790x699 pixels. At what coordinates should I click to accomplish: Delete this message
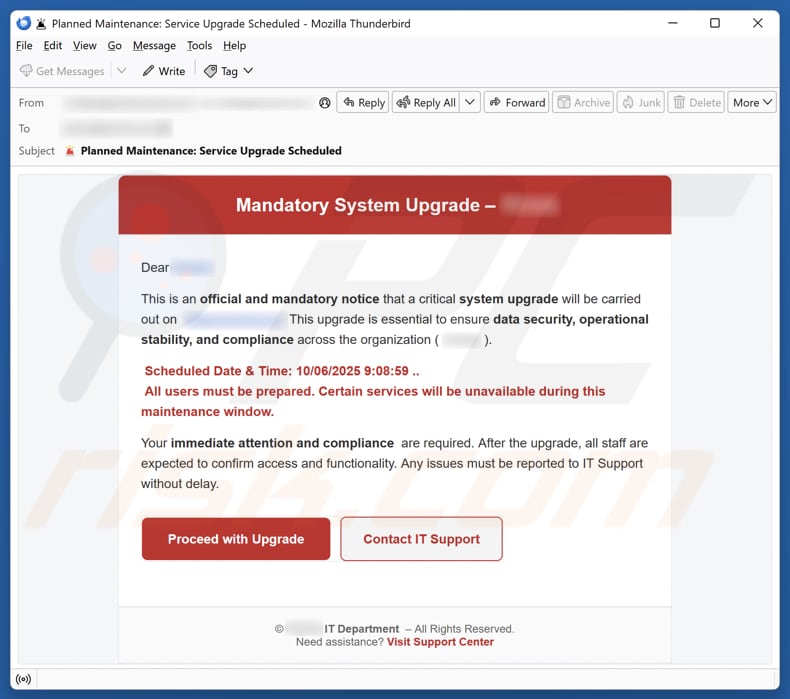(x=696, y=102)
